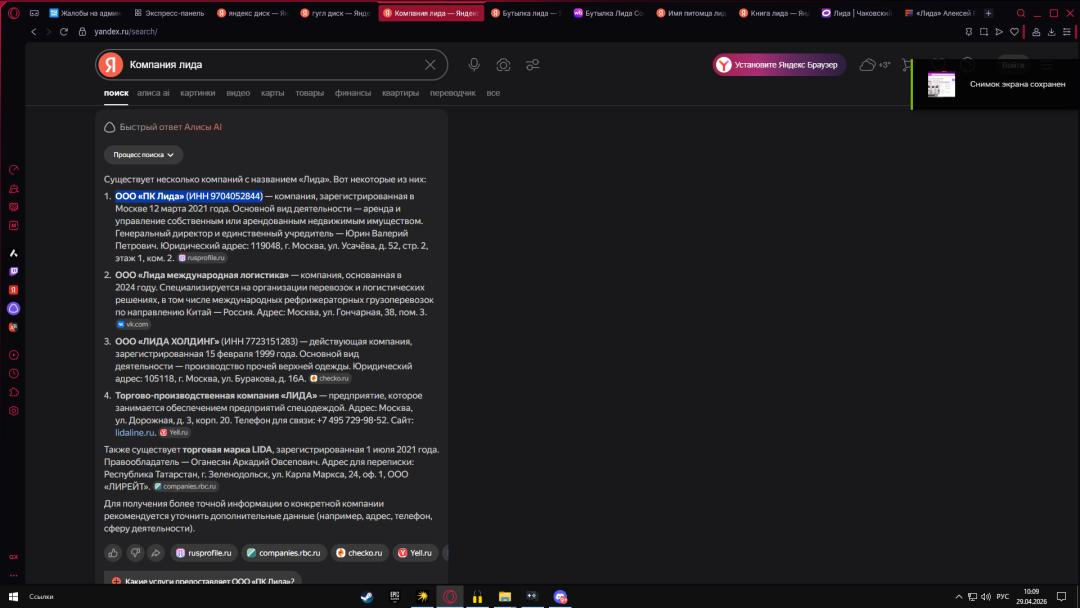The width and height of the screenshot is (1080, 608).
Task: Open search settings sliders icon
Action: tap(532, 65)
